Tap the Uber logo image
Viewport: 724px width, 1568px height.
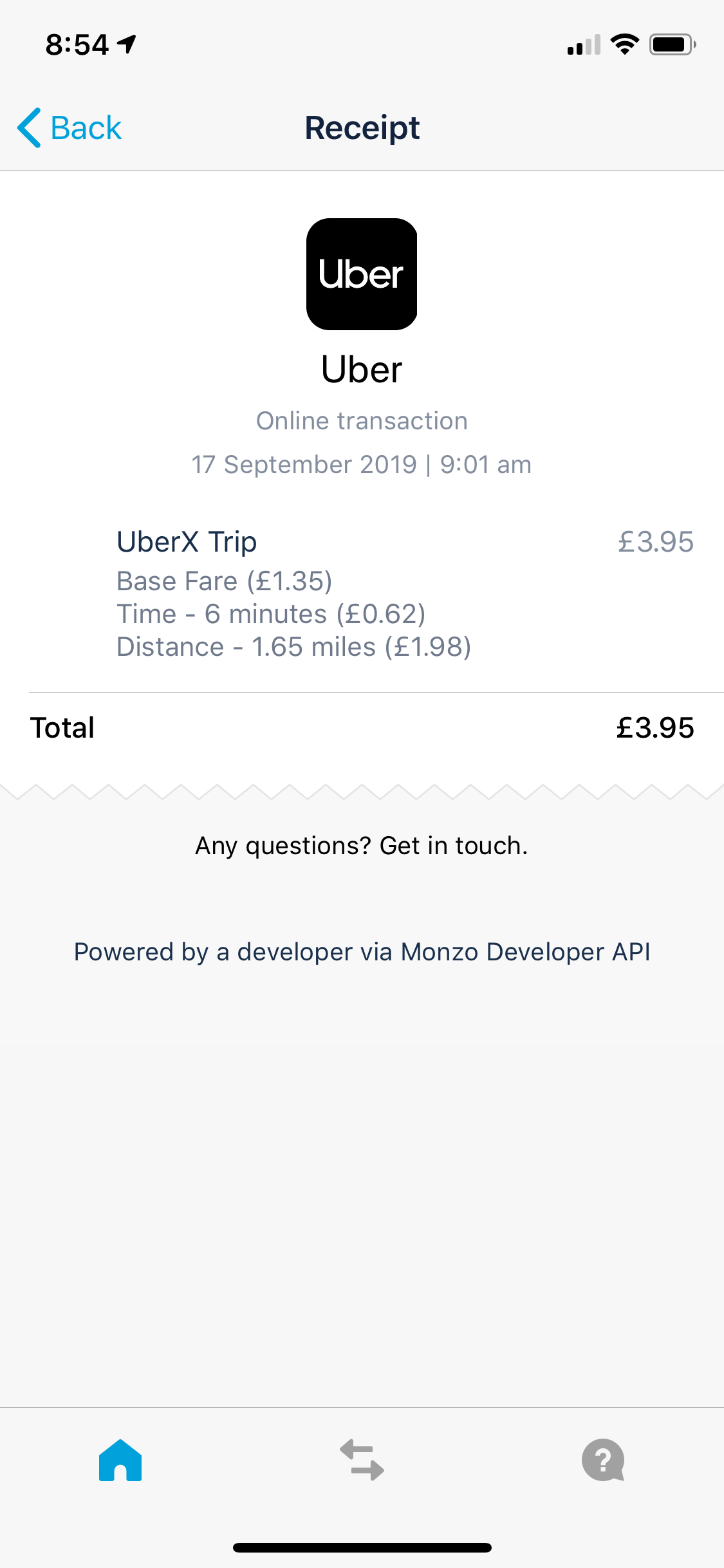(362, 274)
